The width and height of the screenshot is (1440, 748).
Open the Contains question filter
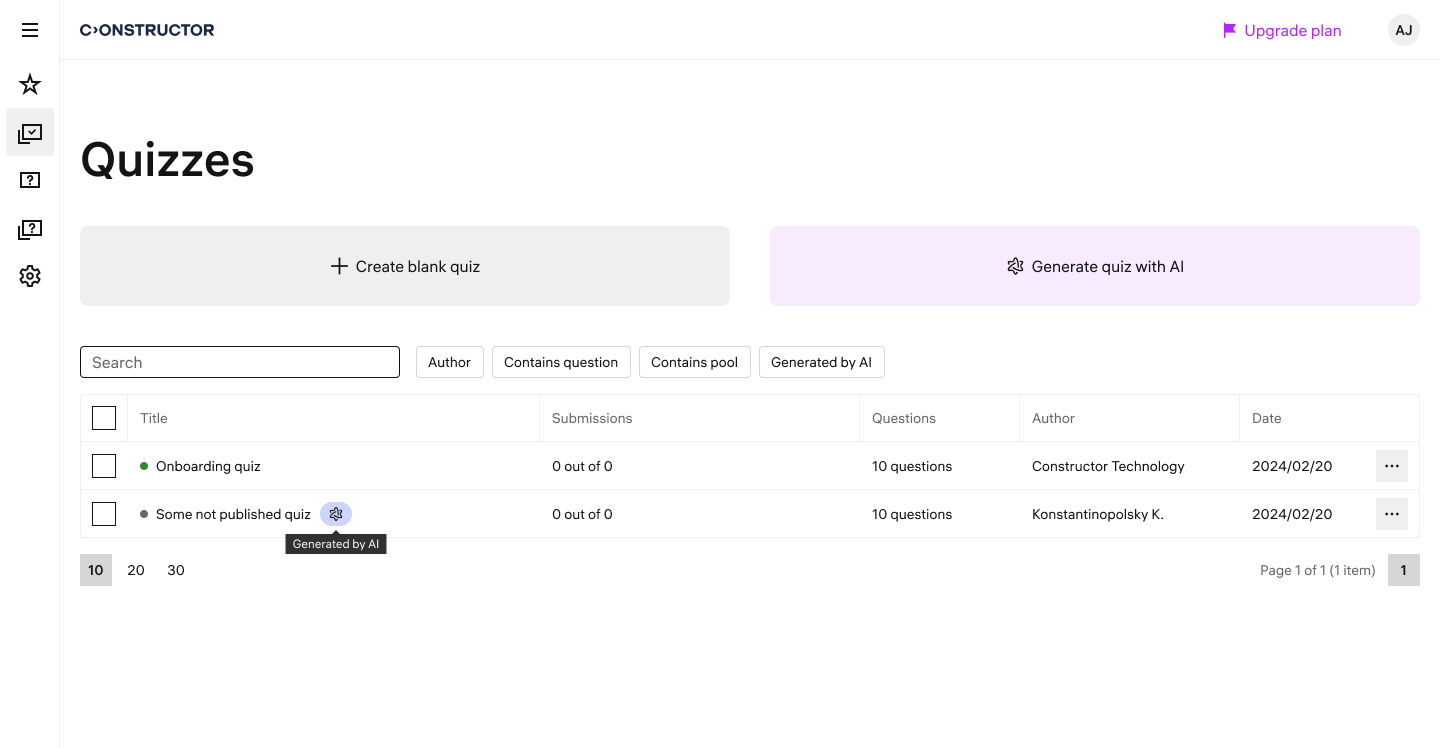click(x=561, y=362)
